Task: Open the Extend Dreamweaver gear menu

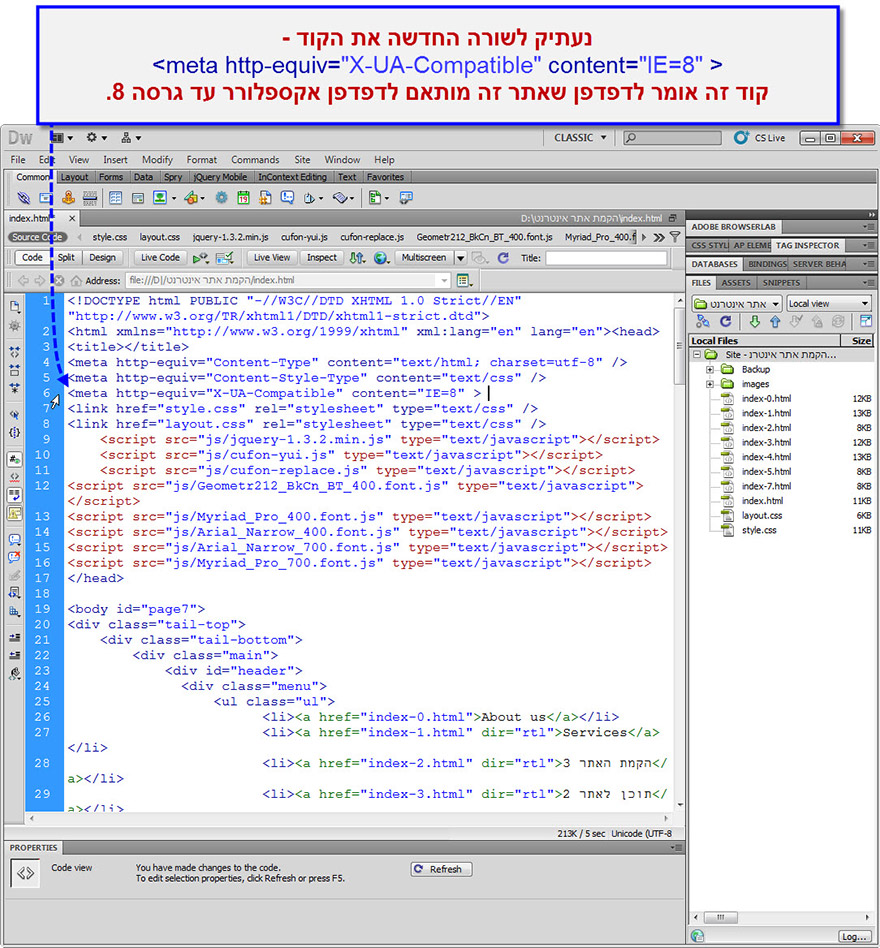Action: coord(96,138)
